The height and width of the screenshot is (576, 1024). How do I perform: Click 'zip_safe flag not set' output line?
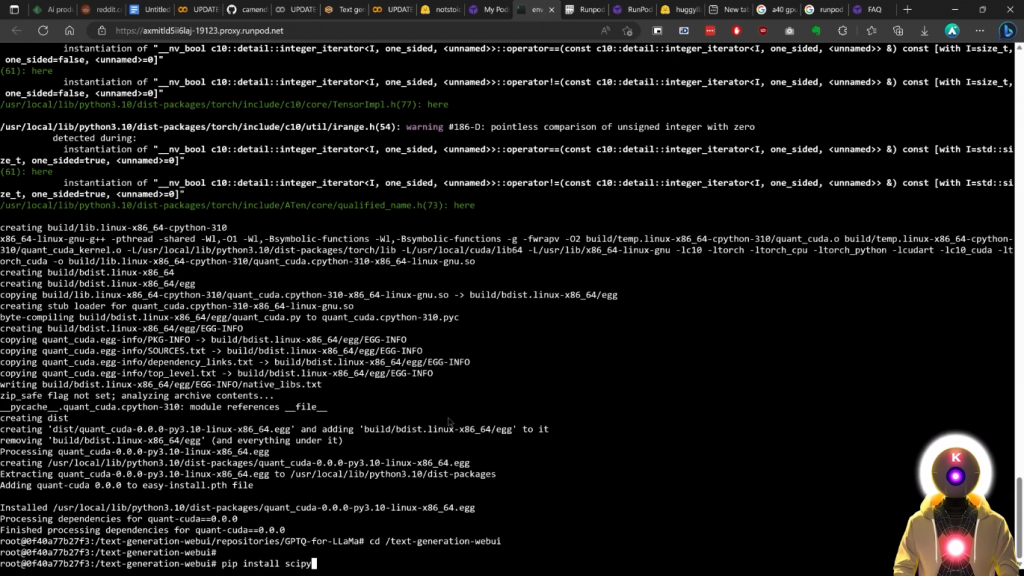tap(137, 396)
